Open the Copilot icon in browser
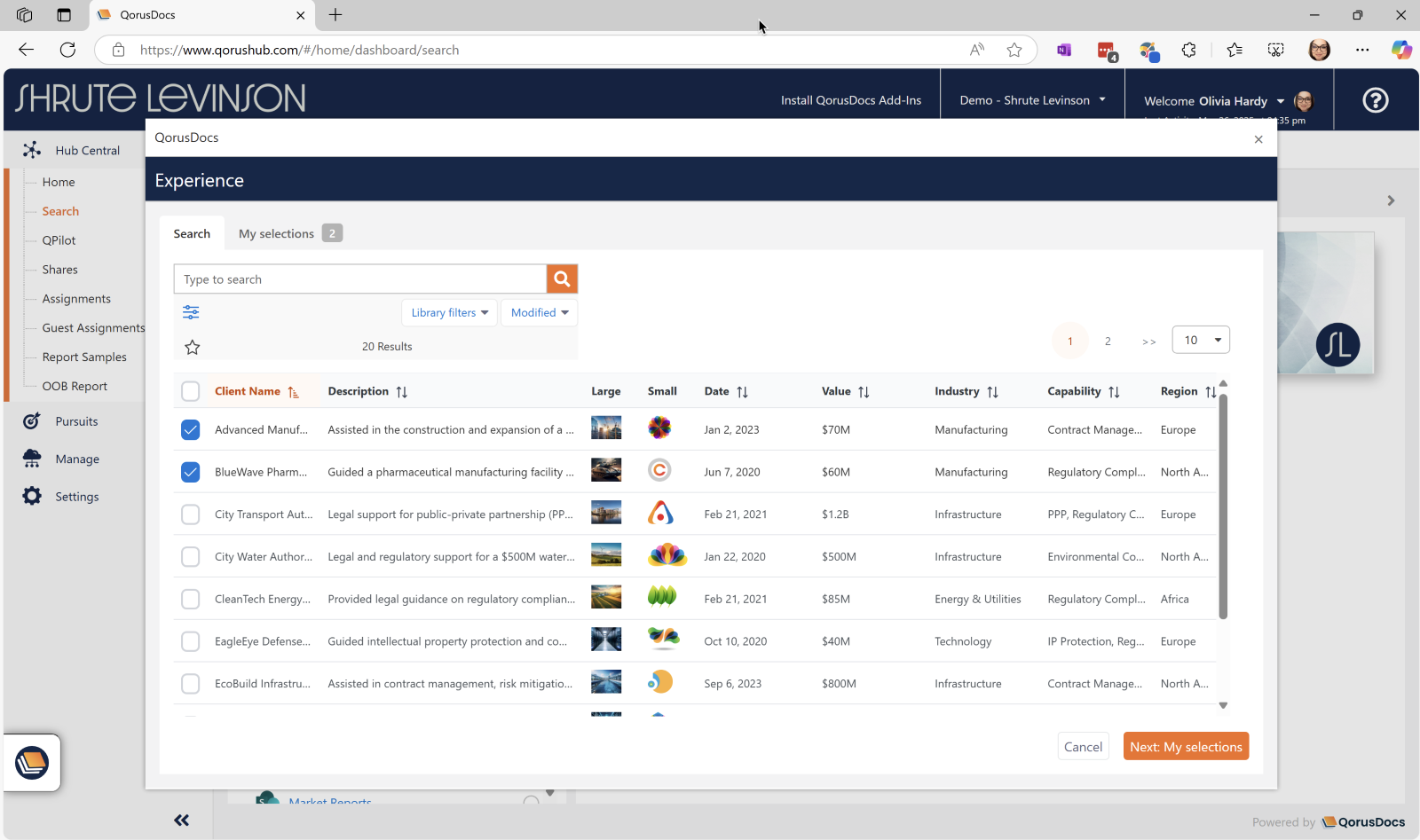The height and width of the screenshot is (840, 1420). coord(1401,50)
